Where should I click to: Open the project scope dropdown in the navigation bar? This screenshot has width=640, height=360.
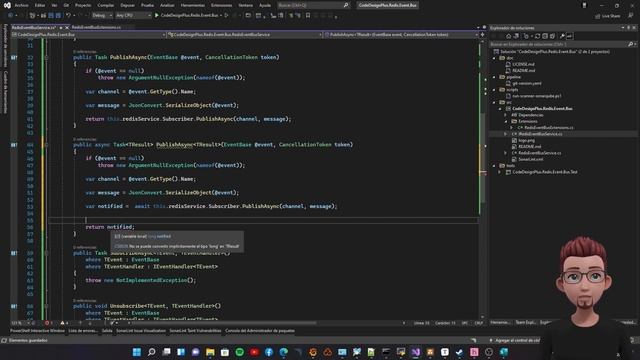(x=89, y=35)
